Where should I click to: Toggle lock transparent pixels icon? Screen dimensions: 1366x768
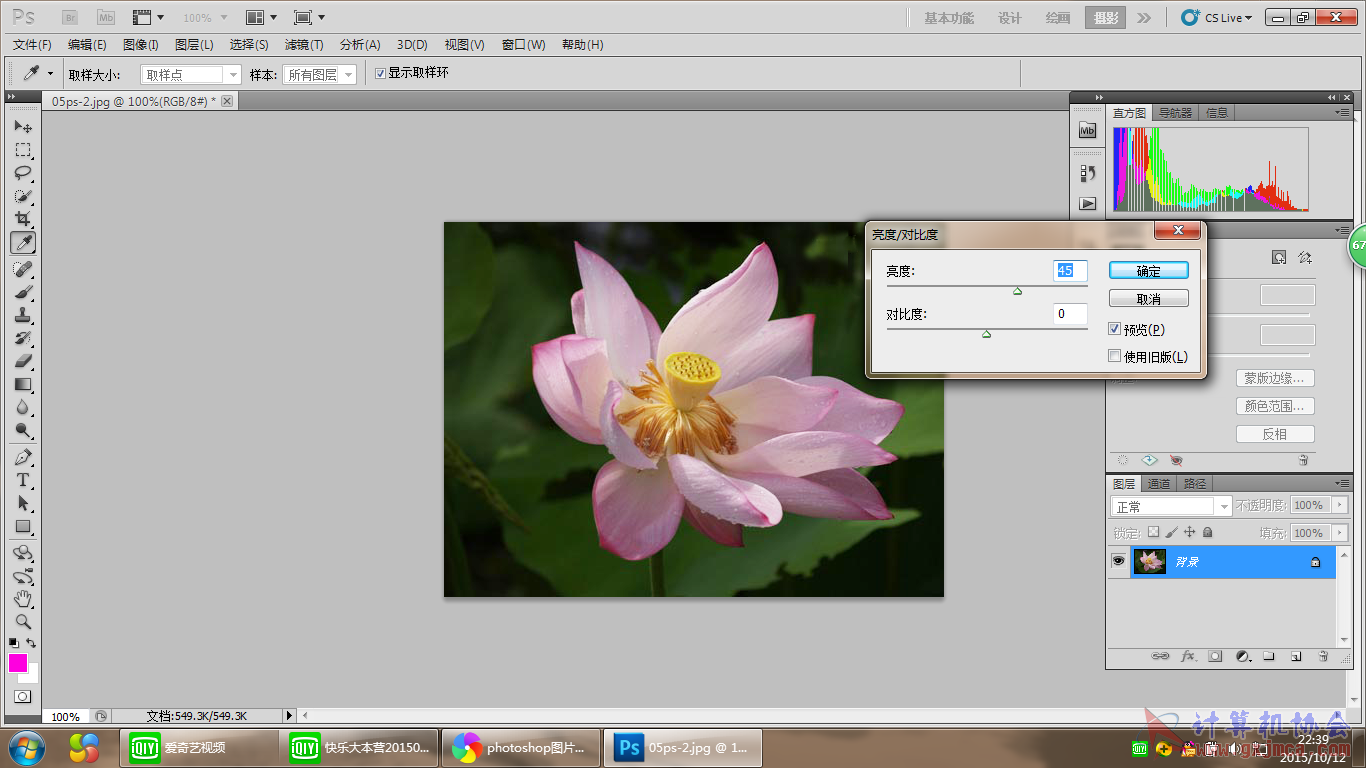pyautogui.click(x=1153, y=533)
